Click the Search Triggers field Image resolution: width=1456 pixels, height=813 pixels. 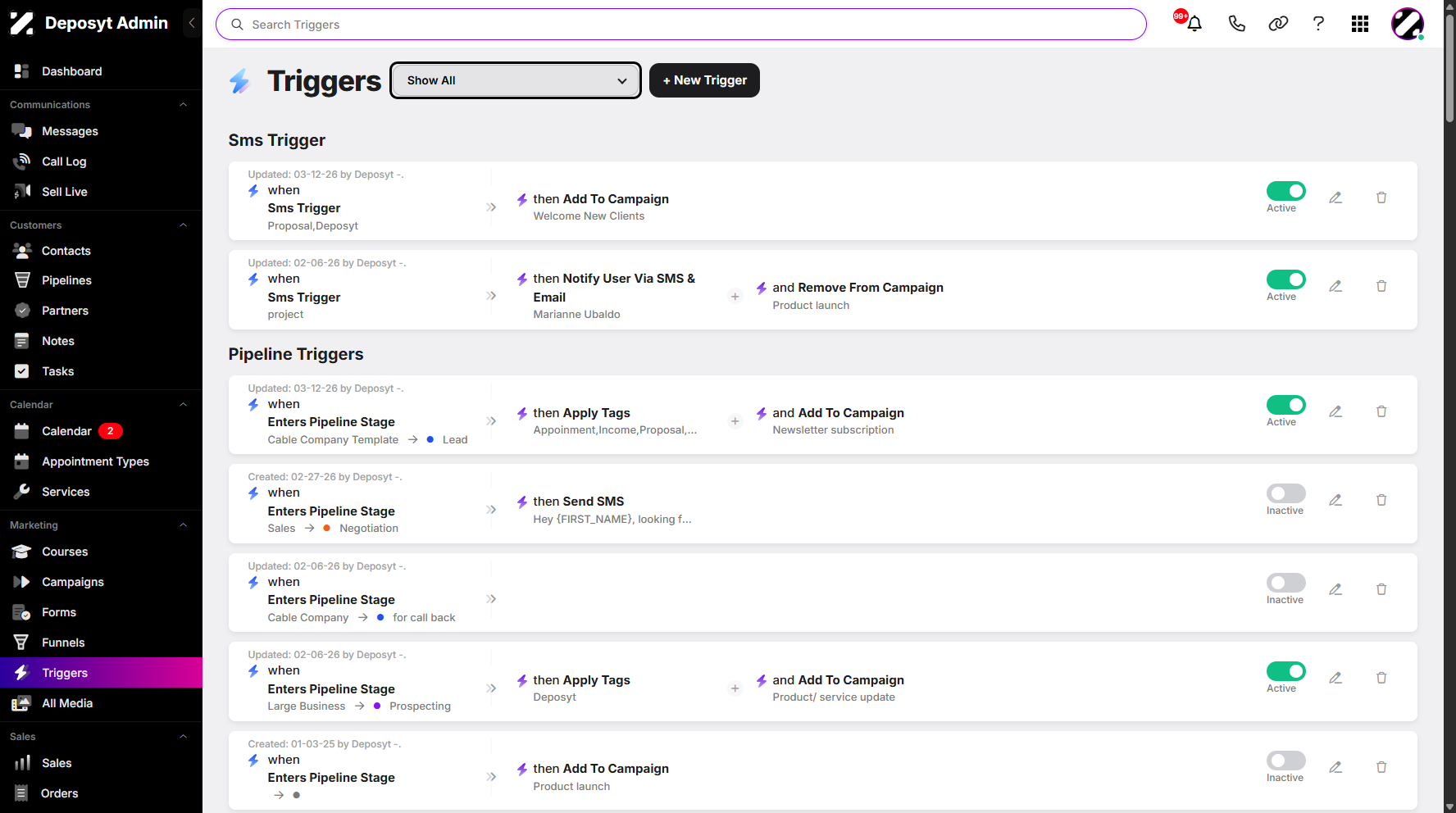tap(680, 25)
